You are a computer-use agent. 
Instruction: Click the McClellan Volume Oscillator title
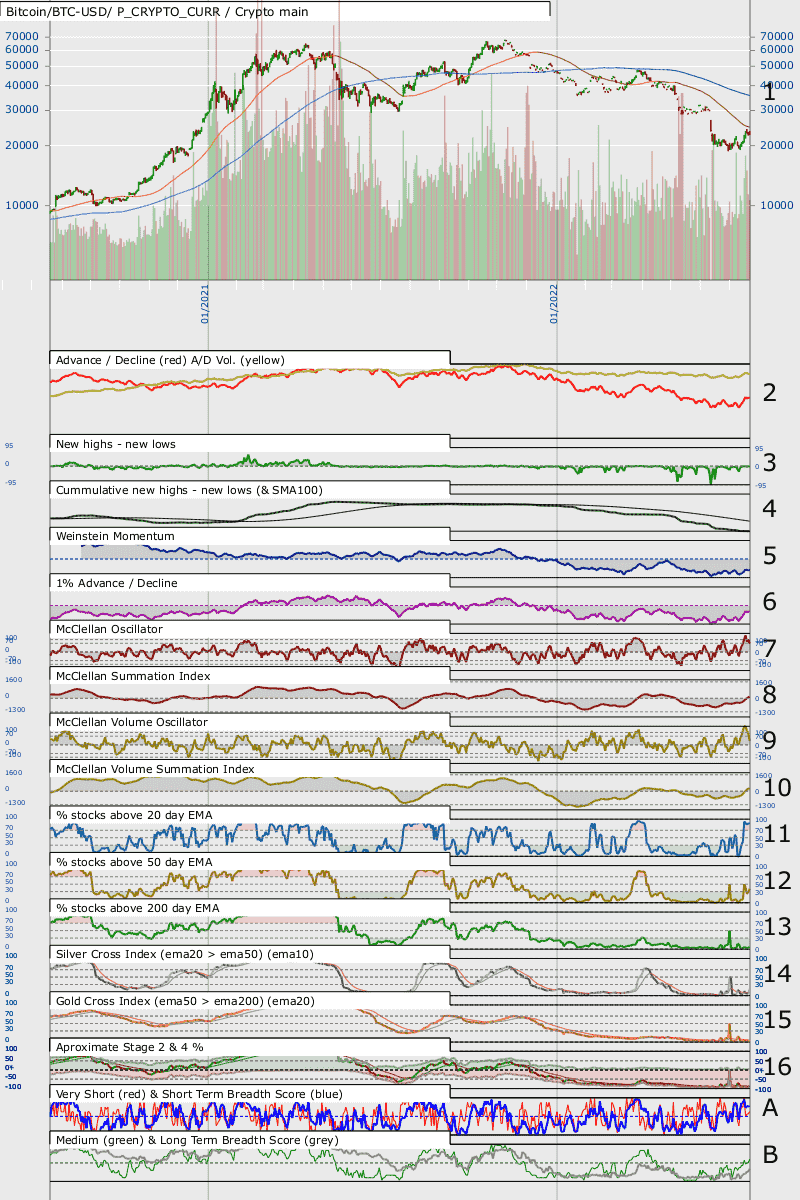tap(132, 722)
